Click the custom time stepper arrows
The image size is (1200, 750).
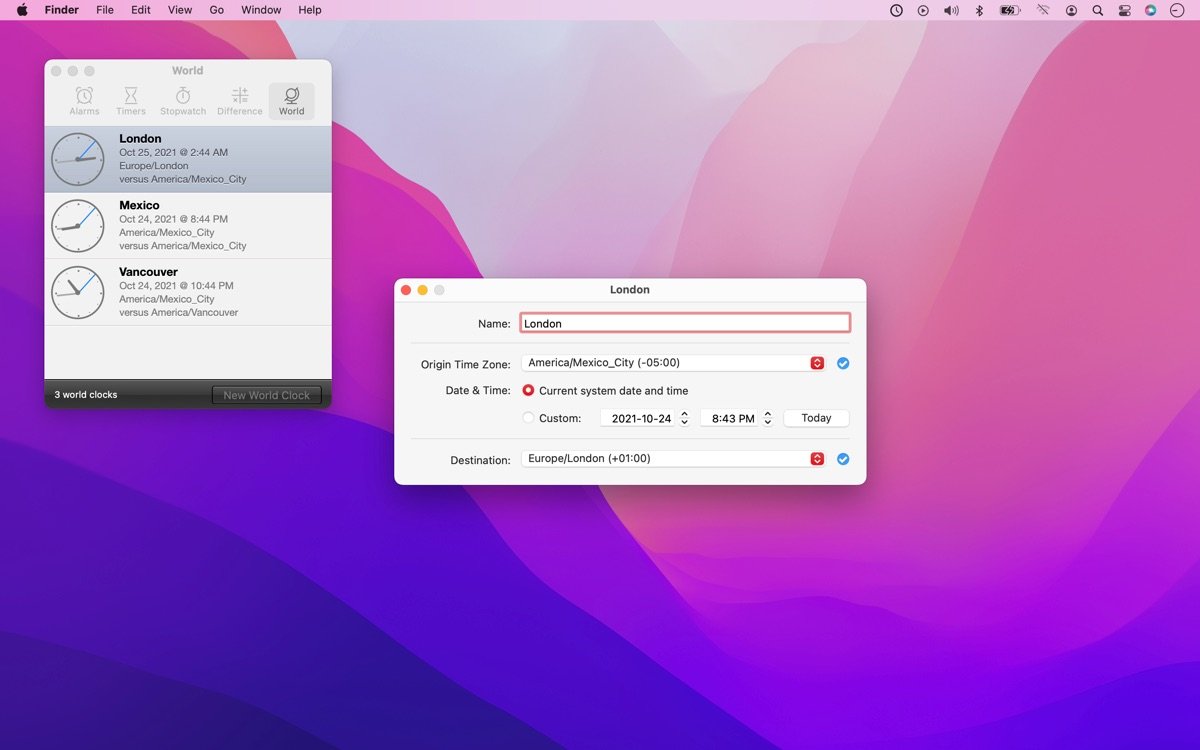tap(768, 418)
